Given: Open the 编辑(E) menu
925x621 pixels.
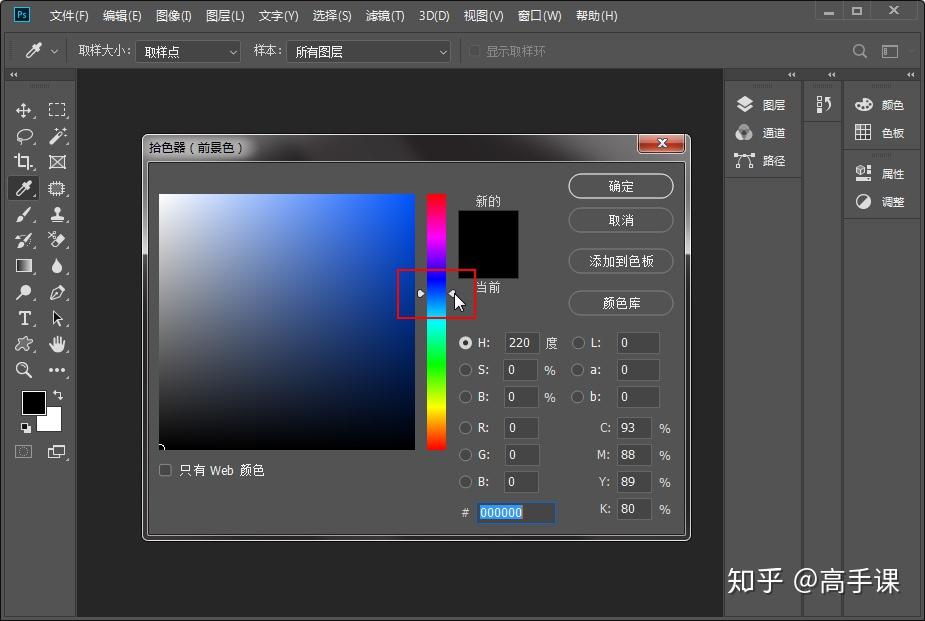Looking at the screenshot, I should [x=122, y=16].
